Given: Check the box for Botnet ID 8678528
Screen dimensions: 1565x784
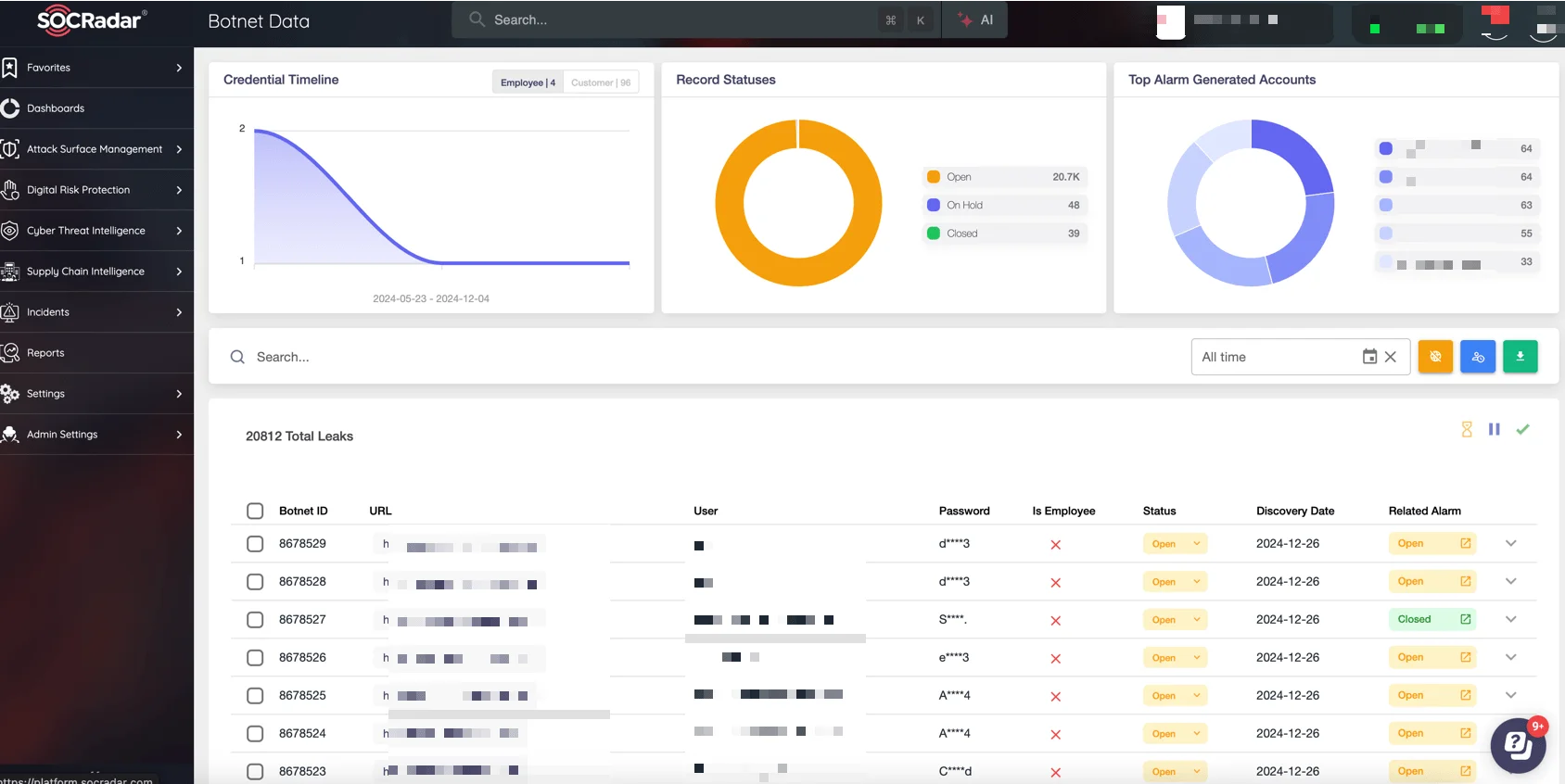Looking at the screenshot, I should click(x=255, y=582).
